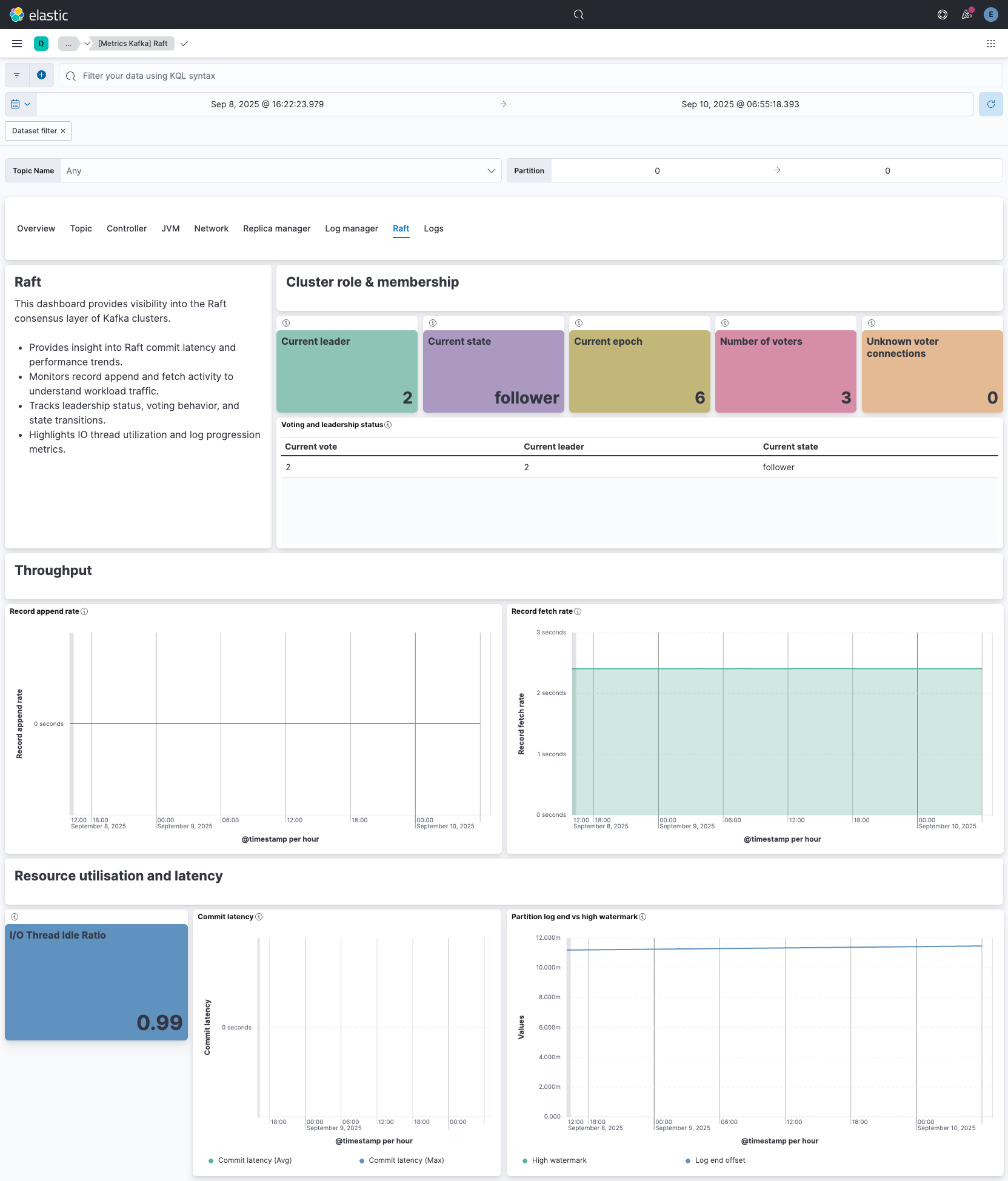The width and height of the screenshot is (1008, 1181).
Task: Open the help menu icon
Action: (x=943, y=15)
